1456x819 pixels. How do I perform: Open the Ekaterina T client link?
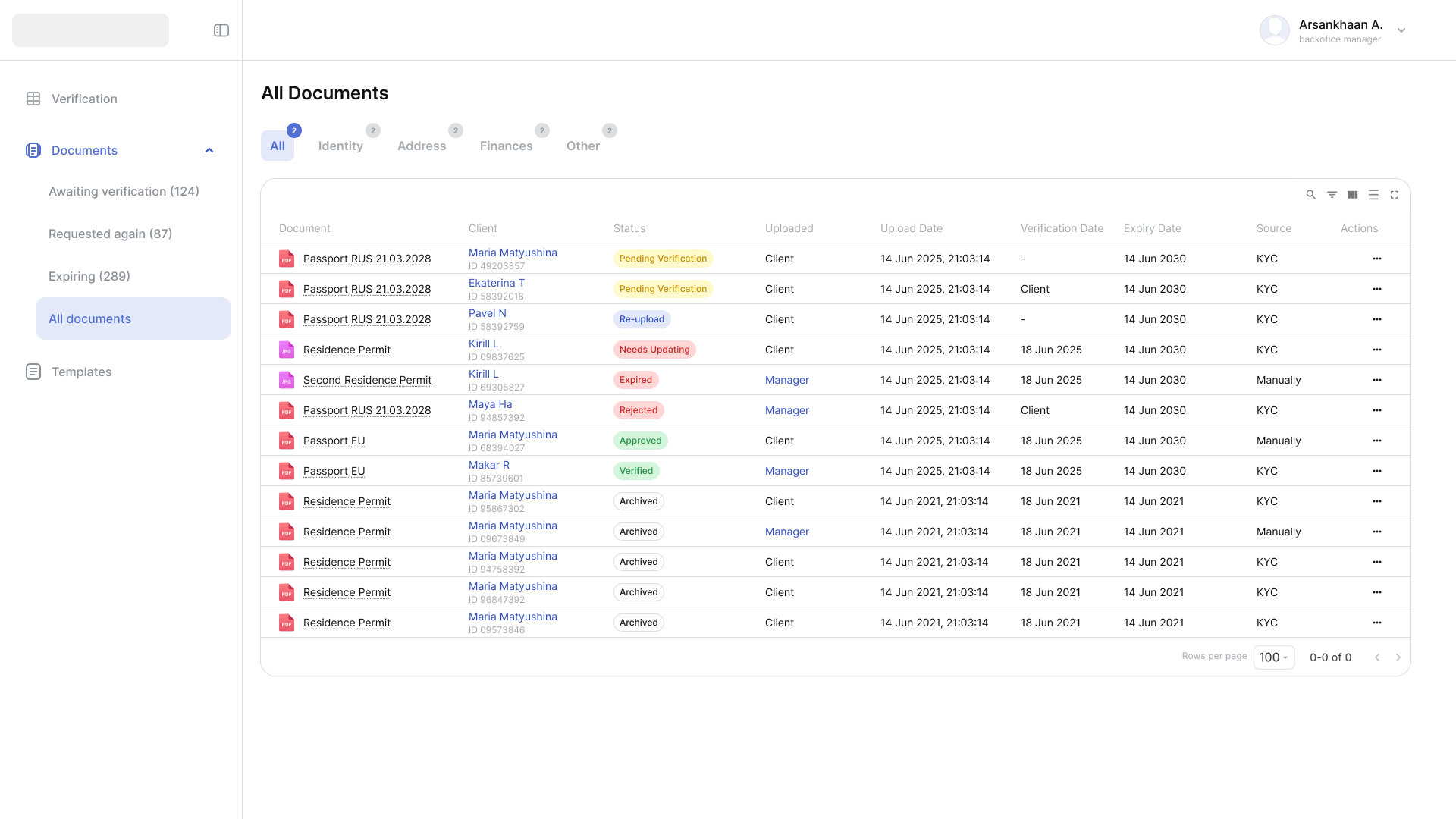tap(497, 283)
